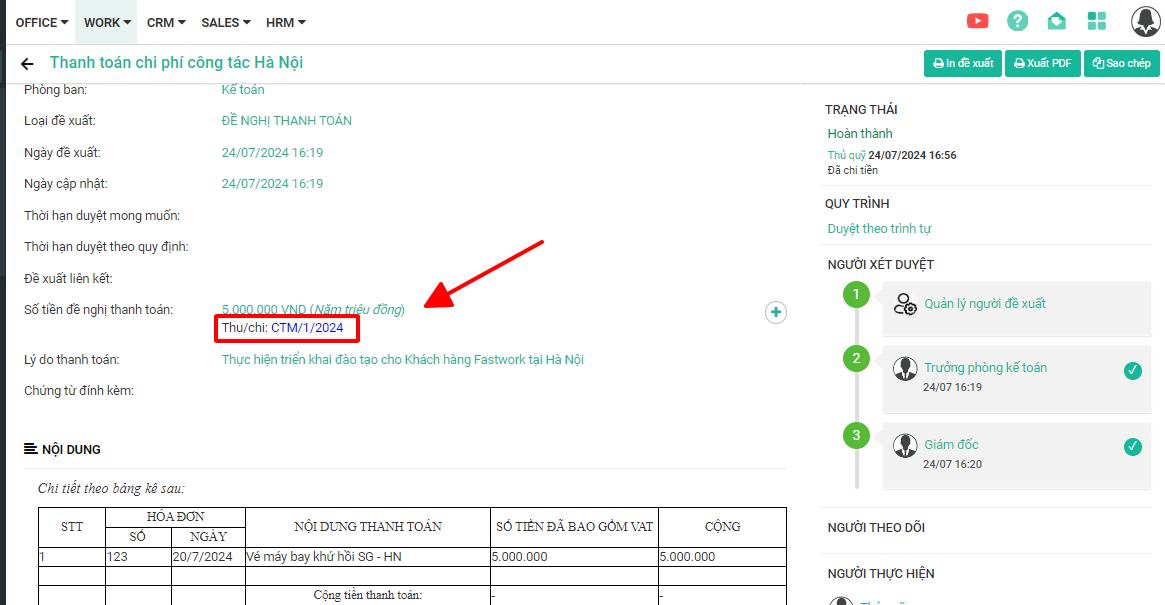Click the back arrow next to title

click(27, 64)
